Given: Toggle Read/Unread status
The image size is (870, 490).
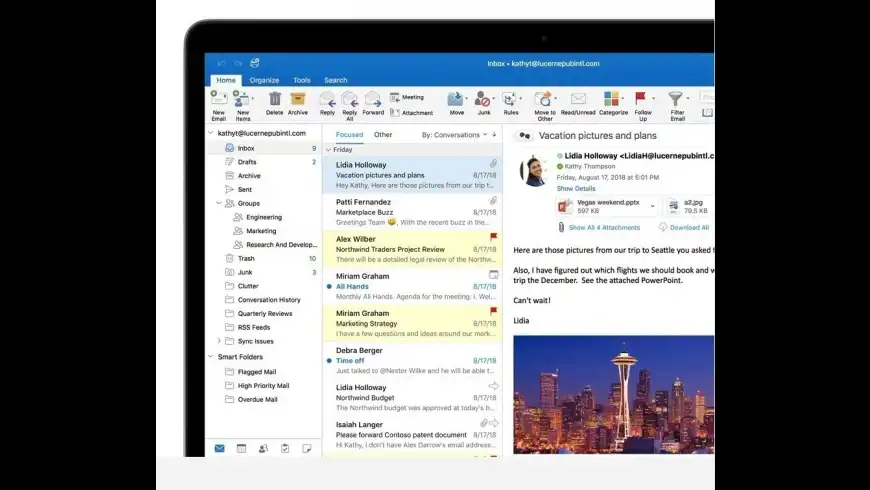Looking at the screenshot, I should coord(578,103).
